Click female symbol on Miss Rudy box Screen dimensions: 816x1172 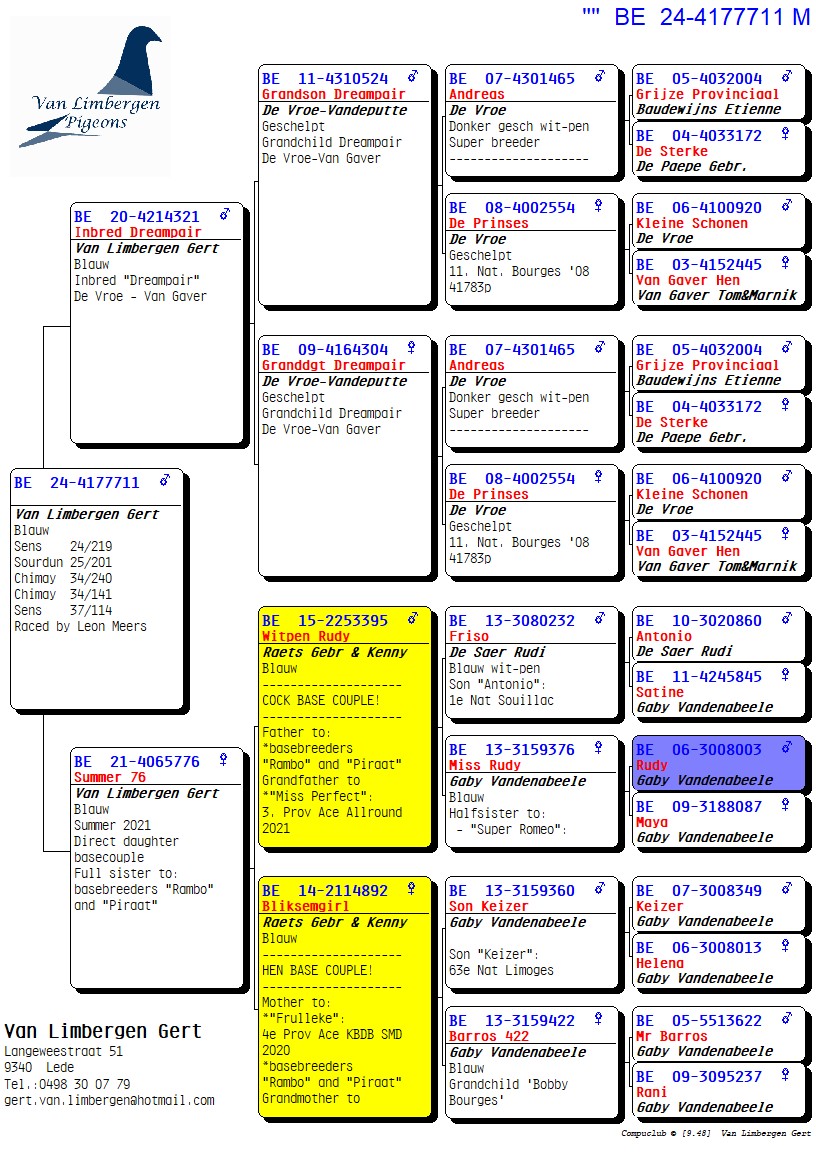[x=599, y=748]
